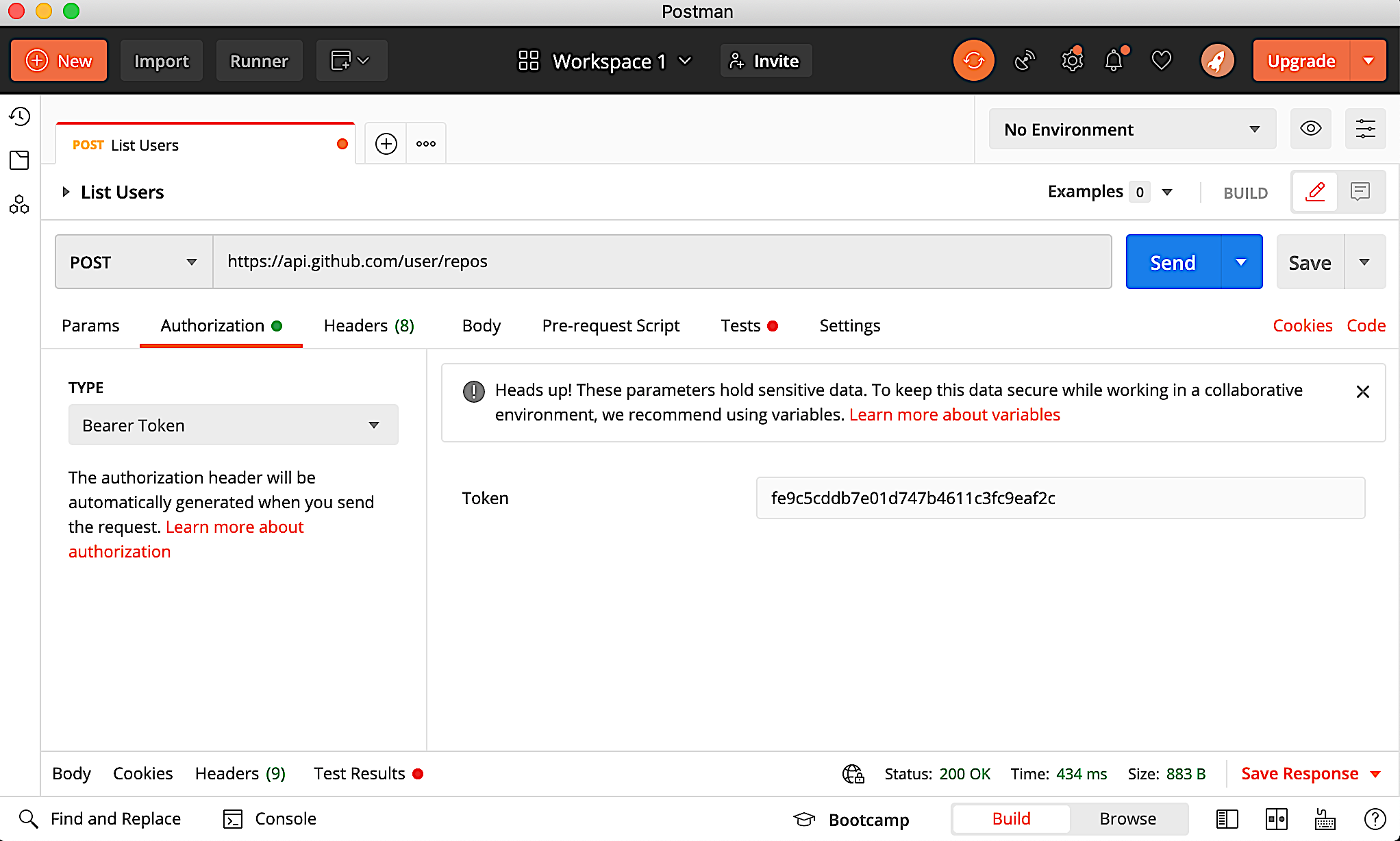Open the rocket avatar profile menu
Image resolution: width=1400 pixels, height=841 pixels.
pyautogui.click(x=1217, y=61)
